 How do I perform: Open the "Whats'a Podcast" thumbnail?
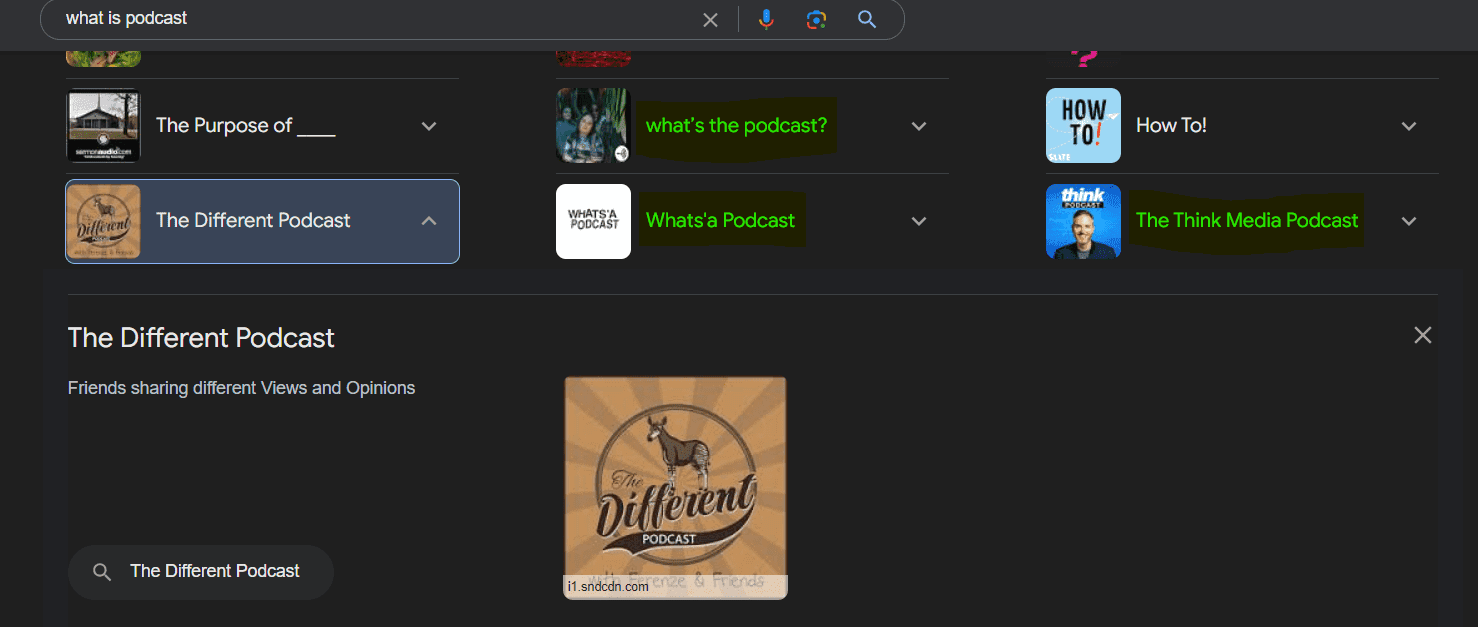click(593, 221)
